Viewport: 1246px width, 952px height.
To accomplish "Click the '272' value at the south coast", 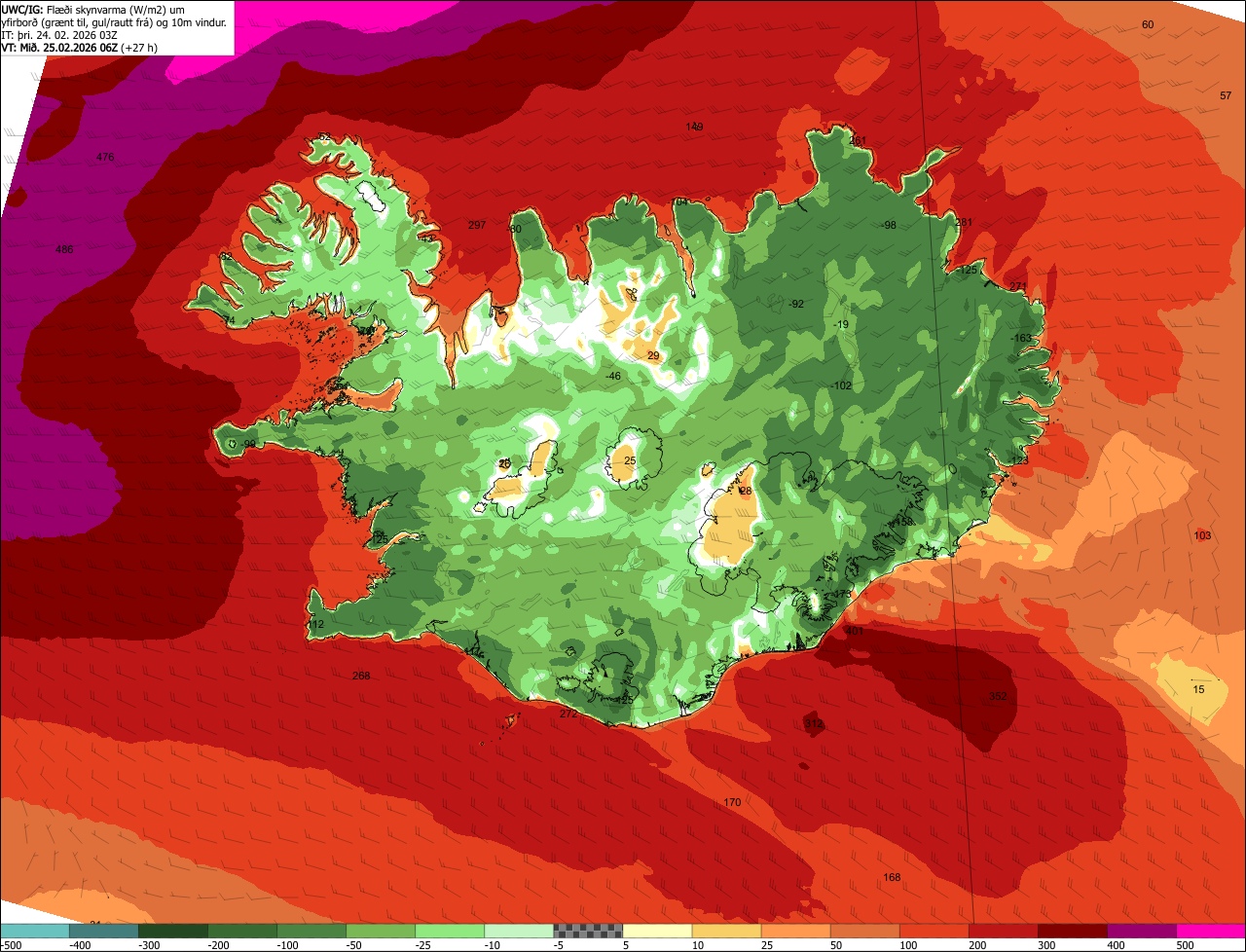I will click(568, 714).
